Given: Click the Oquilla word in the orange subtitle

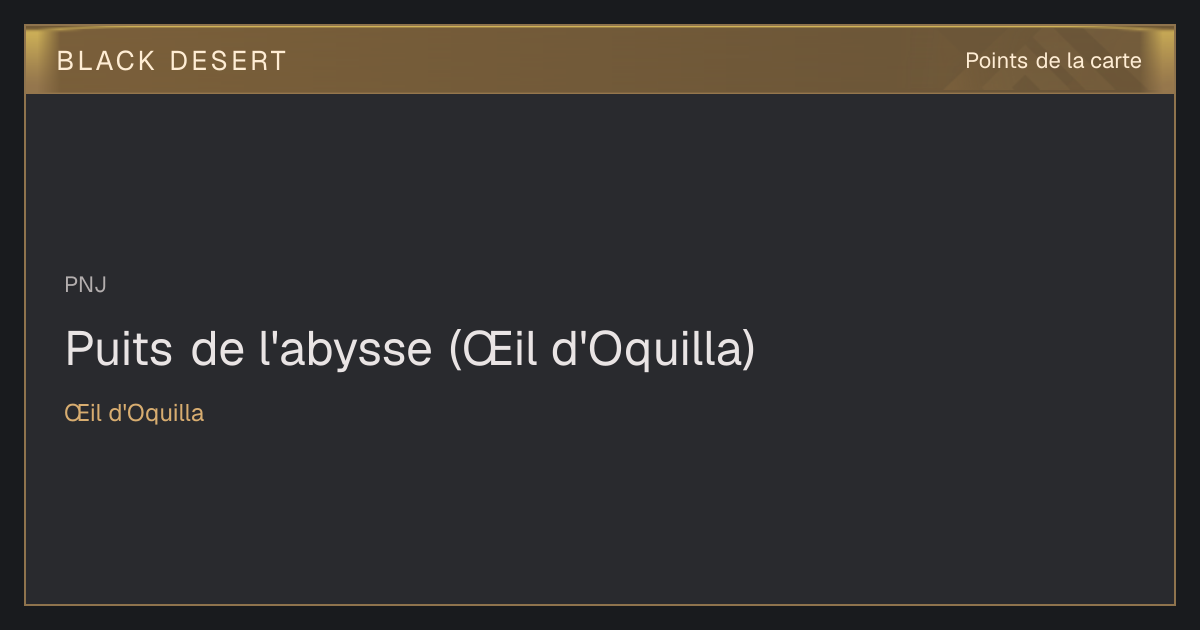Looking at the screenshot, I should pyautogui.click(x=166, y=414).
